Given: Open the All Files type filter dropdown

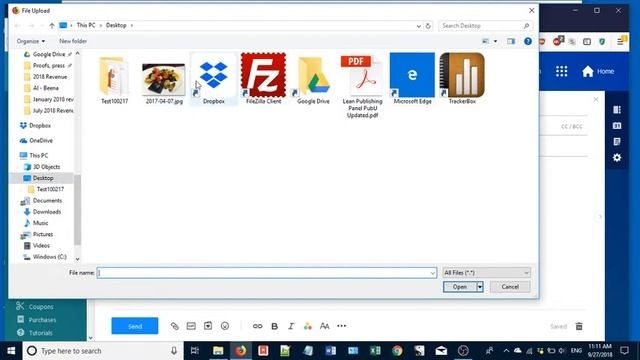Looking at the screenshot, I should click(486, 273).
